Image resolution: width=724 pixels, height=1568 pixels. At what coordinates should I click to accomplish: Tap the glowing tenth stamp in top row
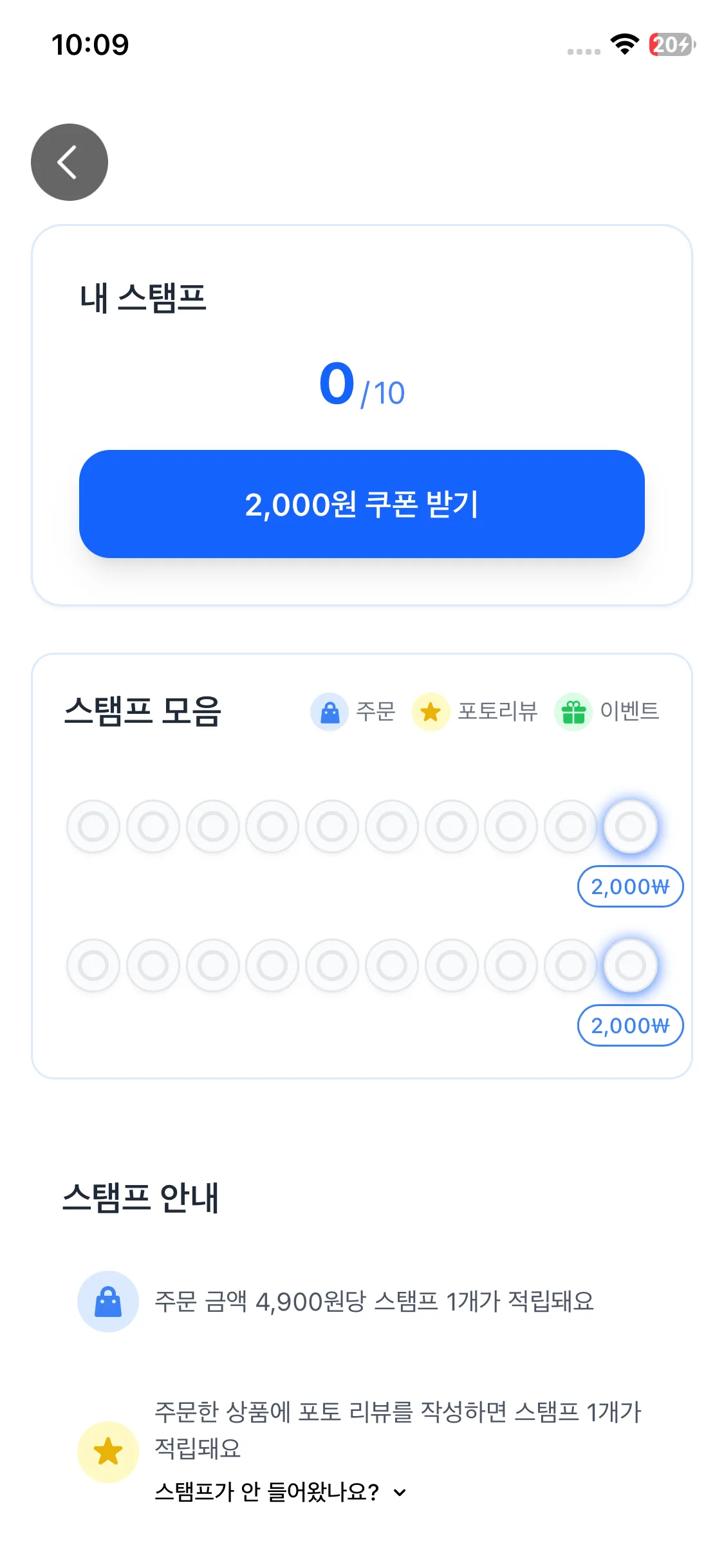coord(630,826)
